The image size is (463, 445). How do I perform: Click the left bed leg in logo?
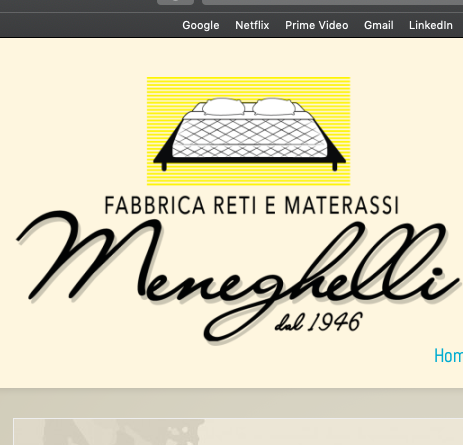(164, 167)
